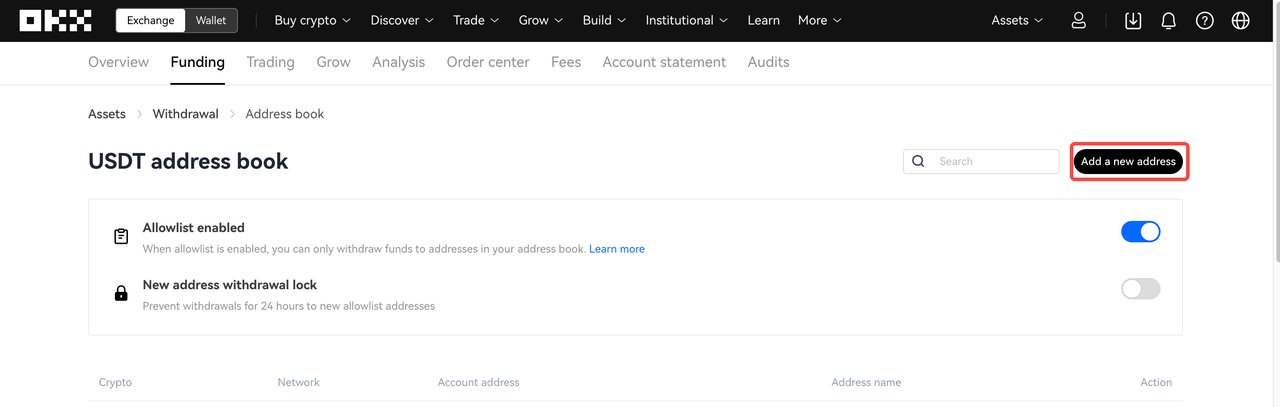
Task: Open the user profile icon
Action: tap(1078, 20)
